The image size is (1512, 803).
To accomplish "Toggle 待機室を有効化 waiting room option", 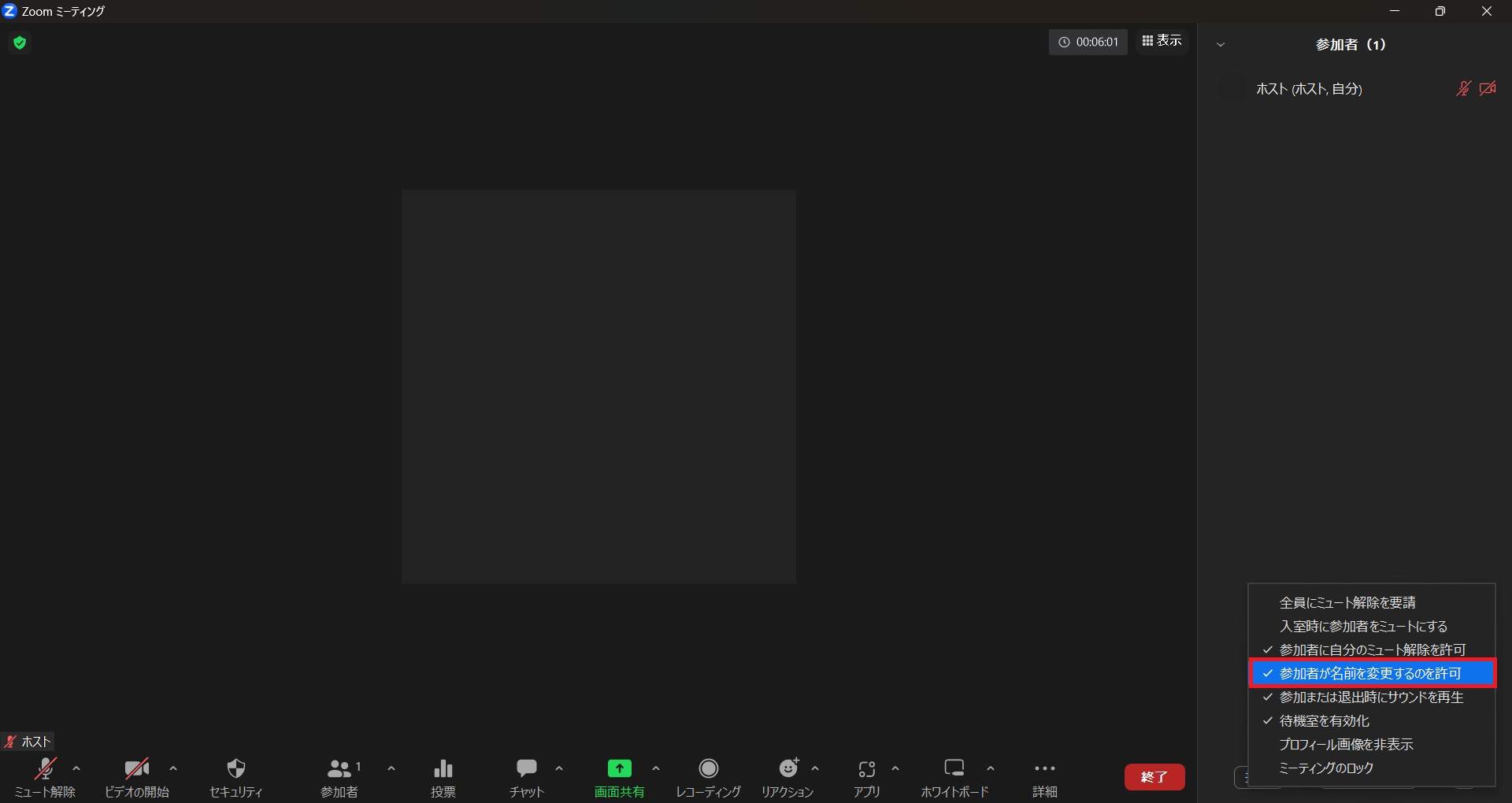I will 1325,721.
